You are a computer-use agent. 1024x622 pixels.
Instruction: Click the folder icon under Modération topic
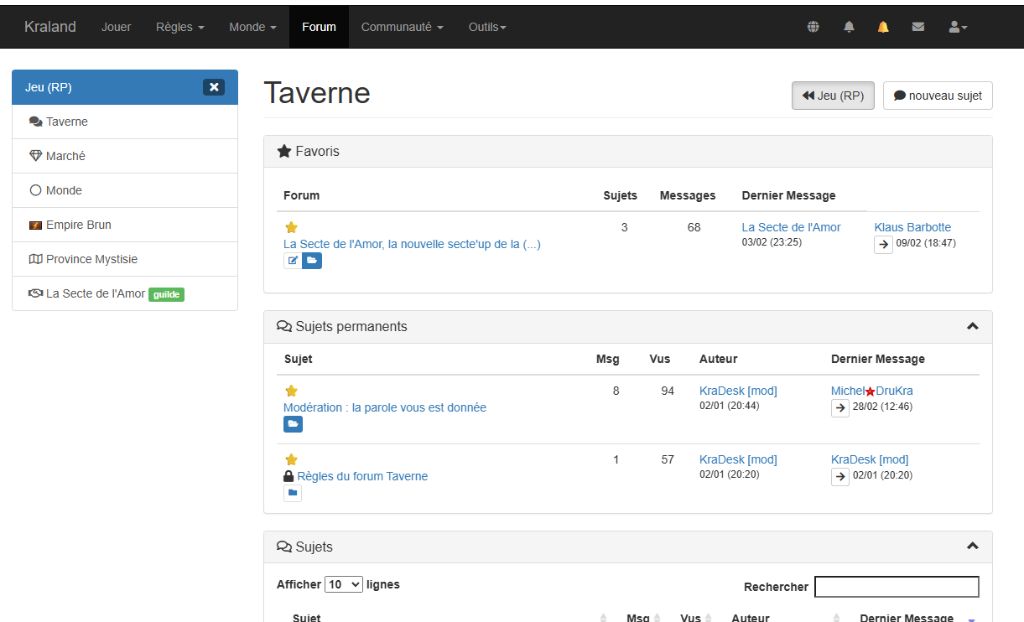point(293,425)
